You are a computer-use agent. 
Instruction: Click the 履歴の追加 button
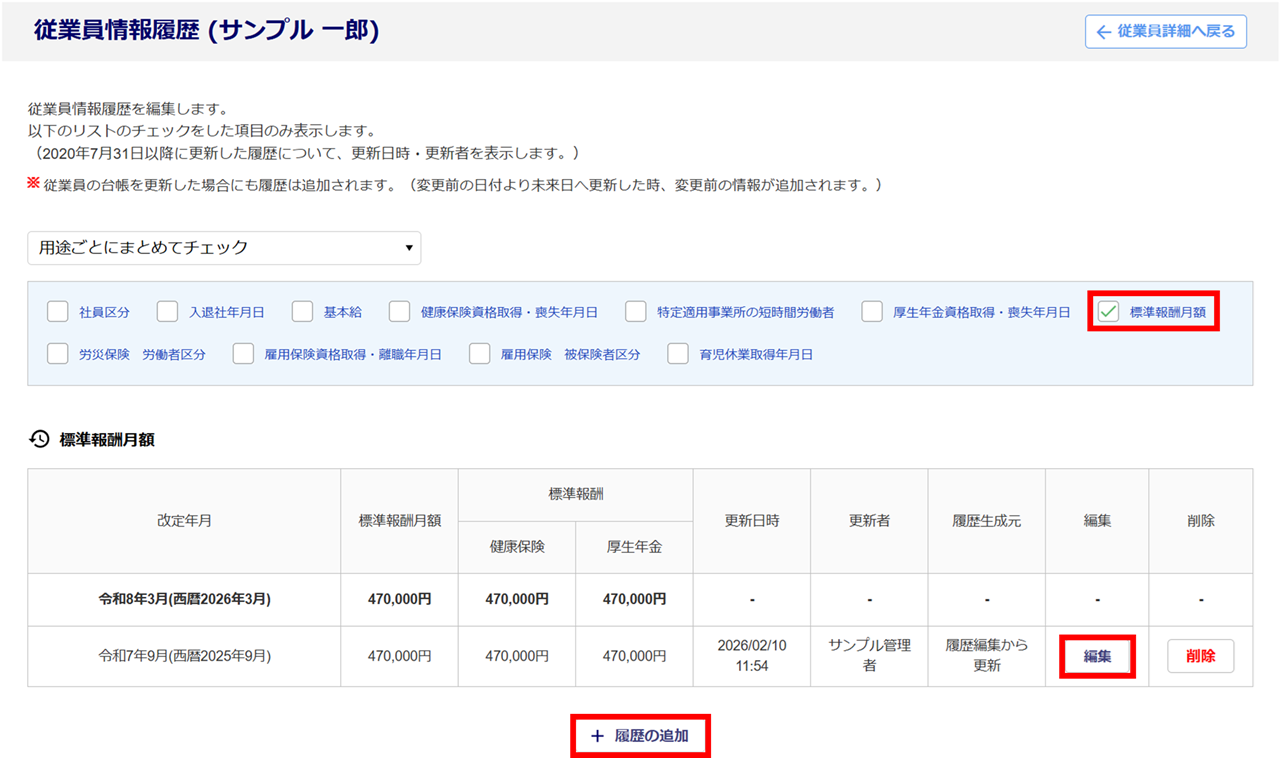click(641, 736)
